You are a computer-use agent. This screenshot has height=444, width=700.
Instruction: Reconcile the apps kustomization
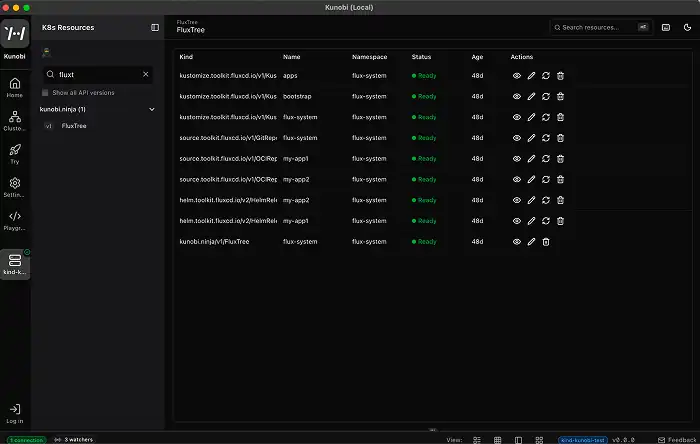(546, 76)
